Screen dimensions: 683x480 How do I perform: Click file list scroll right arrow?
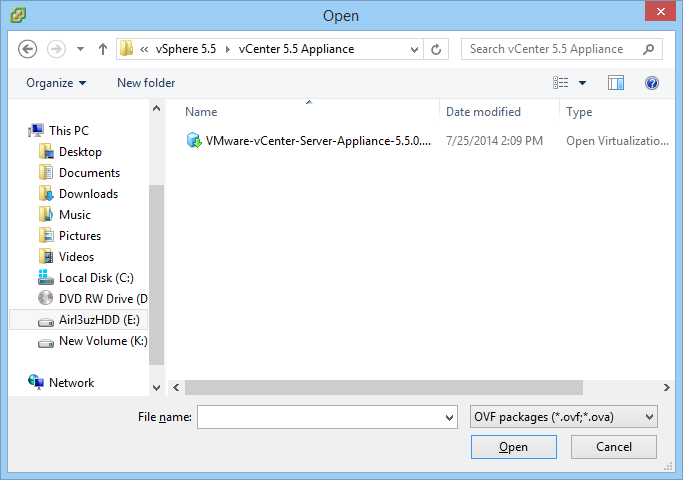tap(666, 387)
